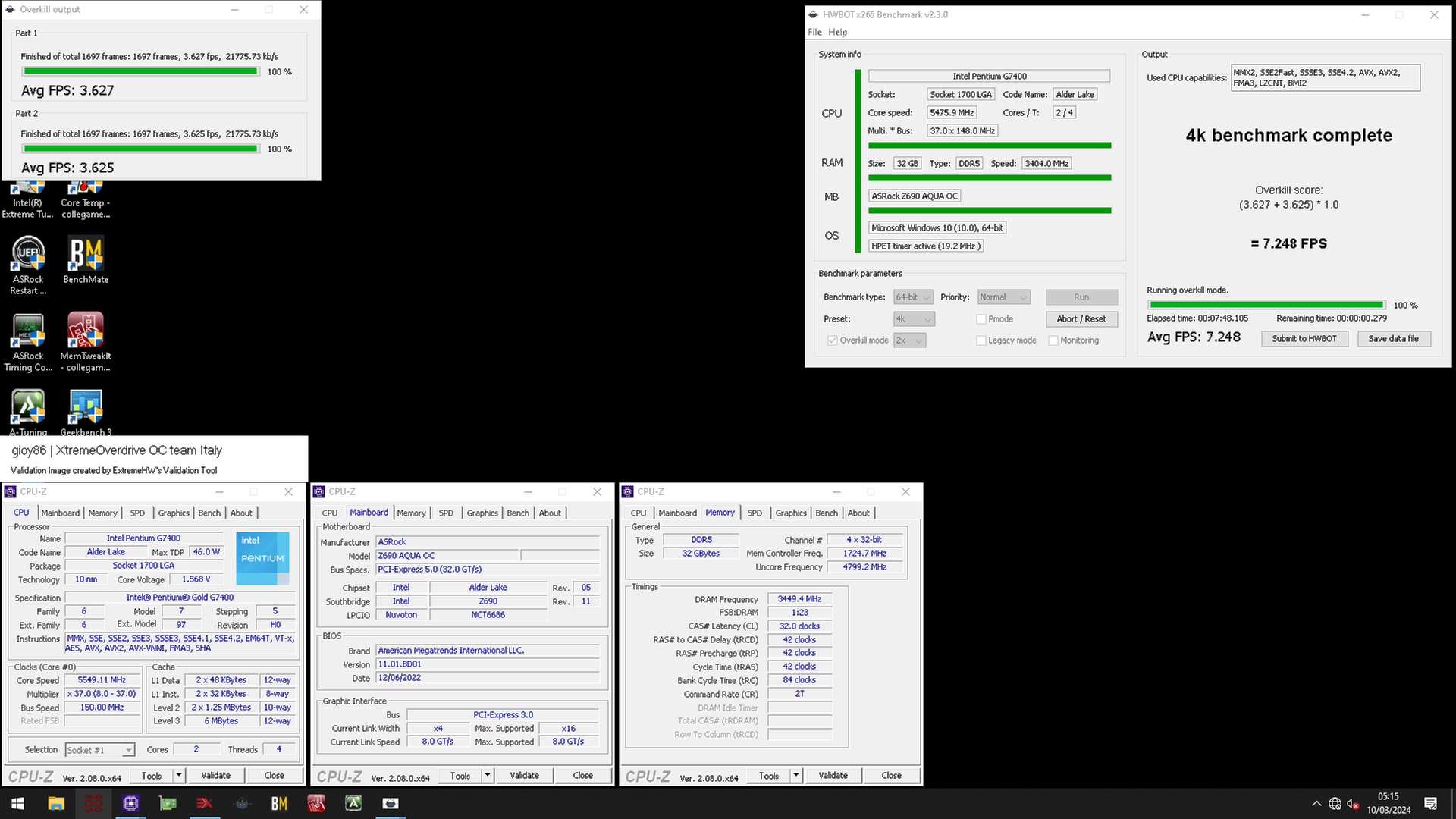Click Submit to HWBOT button
Screen dimensions: 1456x819
[1304, 339]
